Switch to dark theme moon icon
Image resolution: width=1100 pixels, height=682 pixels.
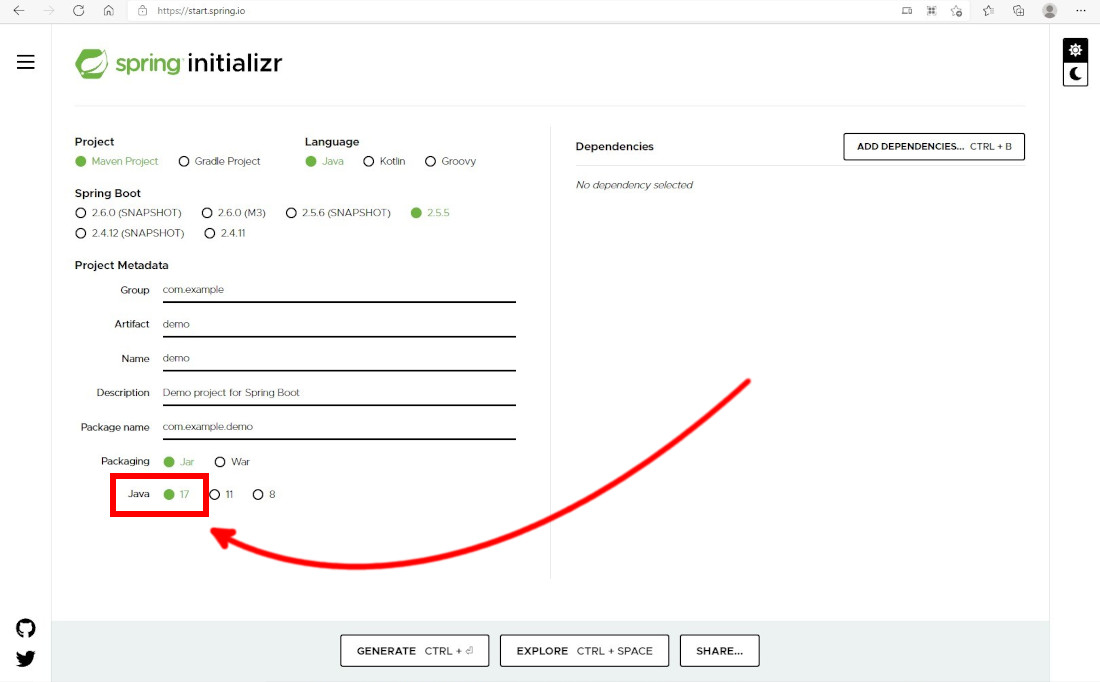coord(1075,74)
